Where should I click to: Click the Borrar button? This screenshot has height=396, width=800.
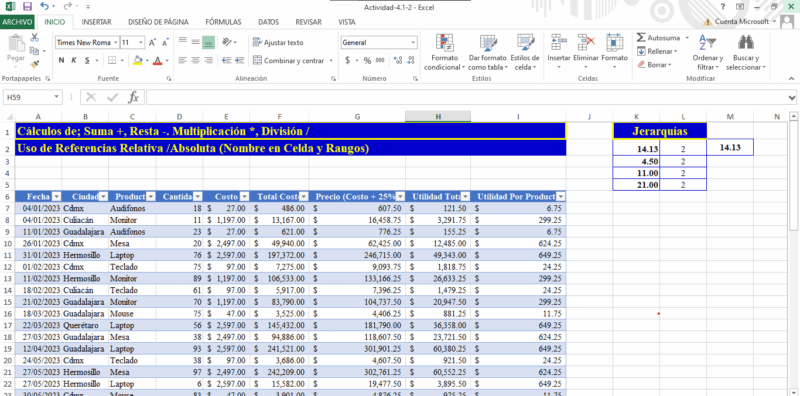pos(655,65)
